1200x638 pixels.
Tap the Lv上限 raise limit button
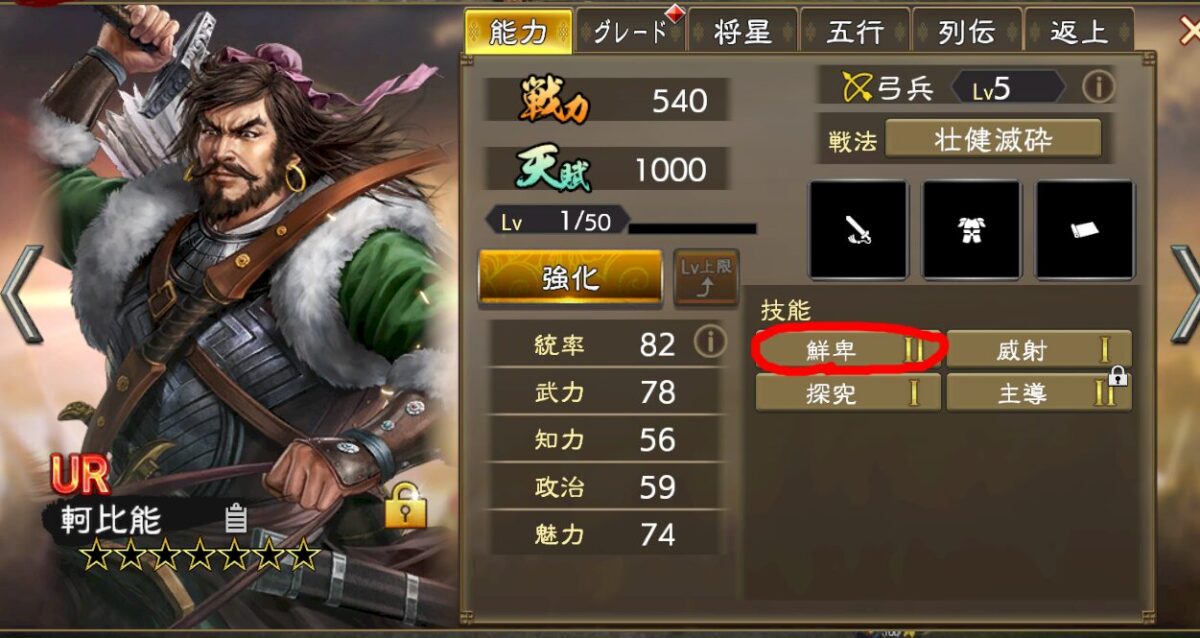[x=706, y=277]
